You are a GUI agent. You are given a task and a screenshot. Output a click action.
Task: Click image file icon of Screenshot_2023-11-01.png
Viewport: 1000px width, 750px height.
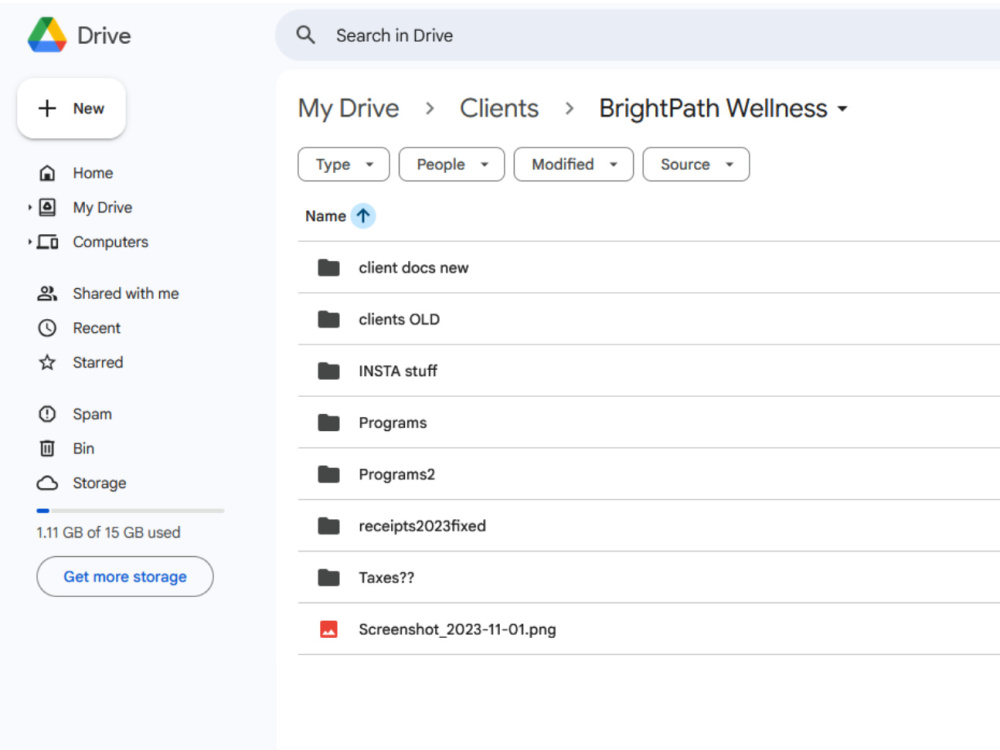329,629
